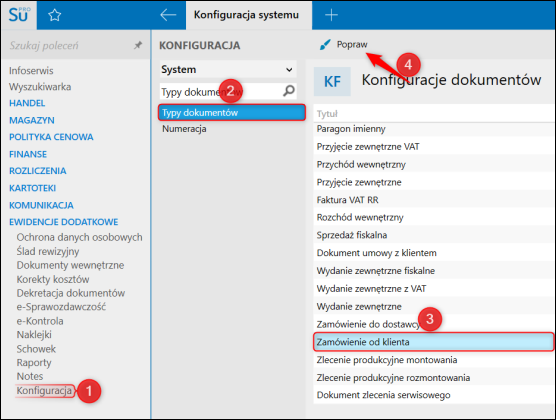The width and height of the screenshot is (556, 420).
Task: Select Numeracja in configuration list
Action: pos(184,129)
